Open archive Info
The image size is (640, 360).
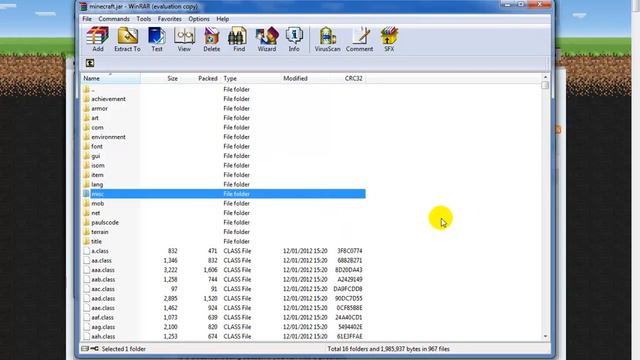294,39
